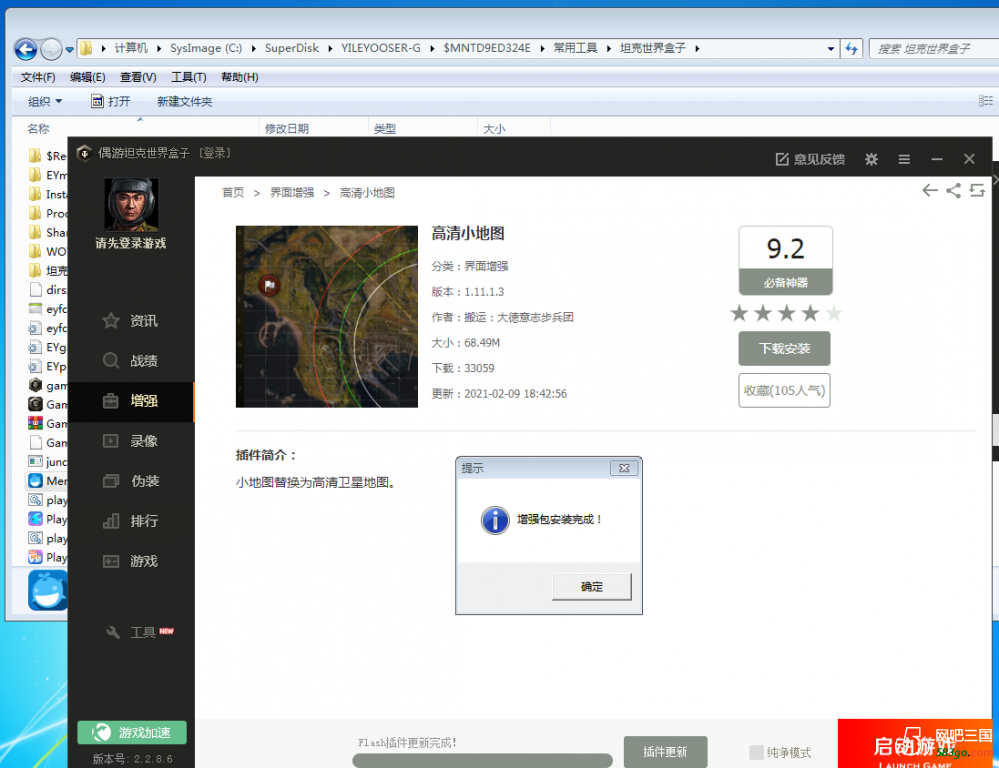Open the 帮助(H) menu
999x768 pixels.
[240, 77]
